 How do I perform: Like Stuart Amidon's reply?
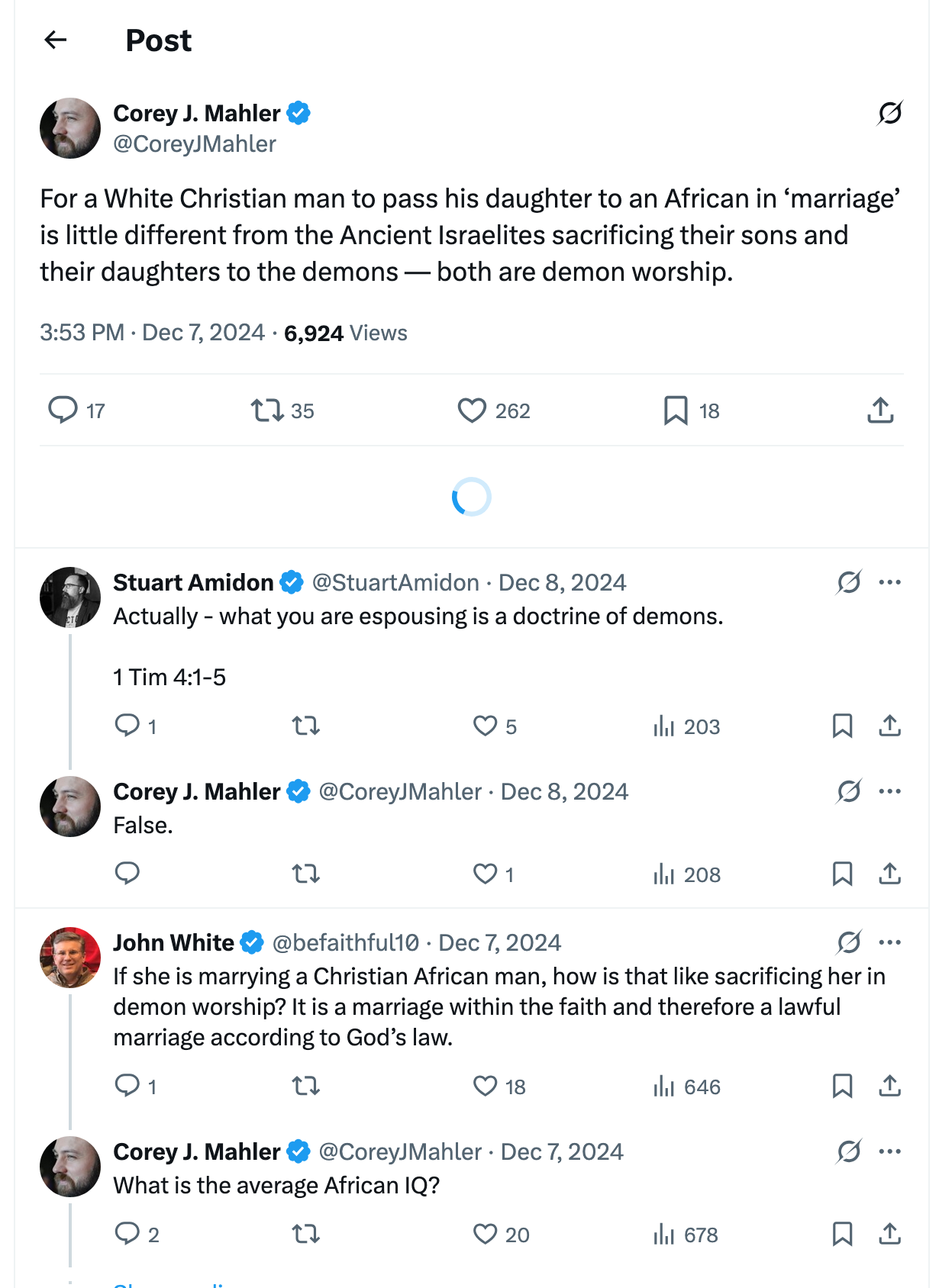coord(486,726)
